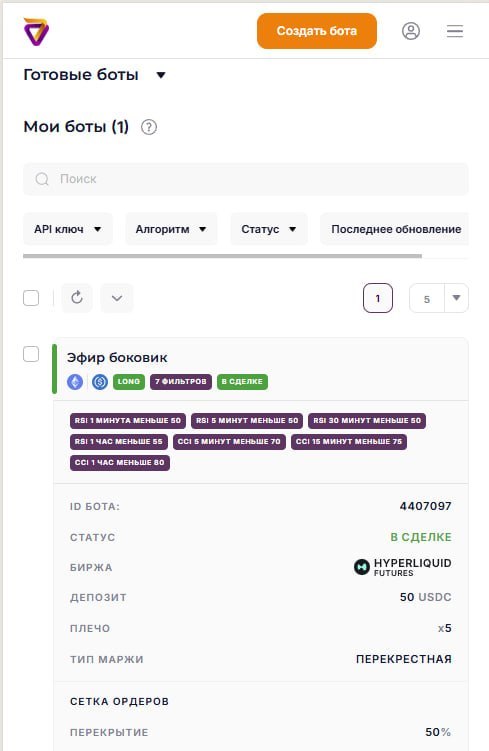Open the Статус filter dropdown
Image resolution: width=489 pixels, height=751 pixels.
pos(269,229)
